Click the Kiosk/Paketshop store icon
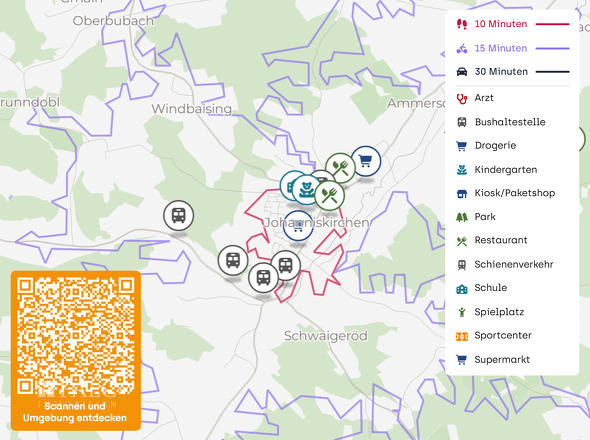The image size is (590, 440). [462, 193]
